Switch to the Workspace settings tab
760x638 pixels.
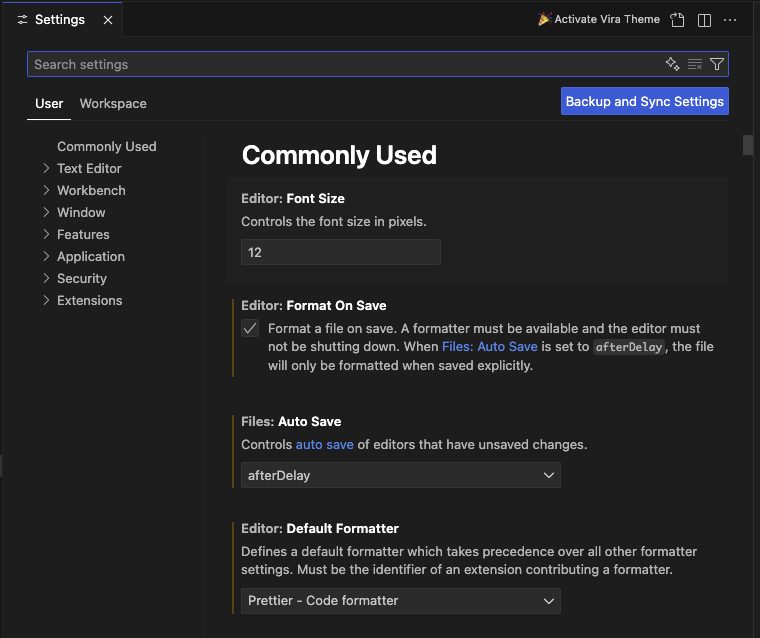coord(113,103)
